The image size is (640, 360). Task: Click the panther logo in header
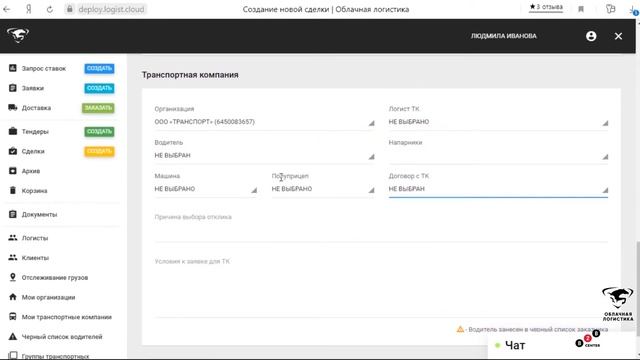coord(18,36)
